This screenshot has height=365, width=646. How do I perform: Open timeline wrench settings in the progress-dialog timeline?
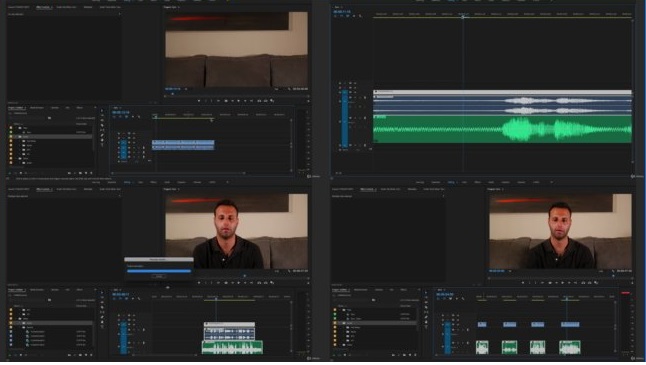pos(139,298)
